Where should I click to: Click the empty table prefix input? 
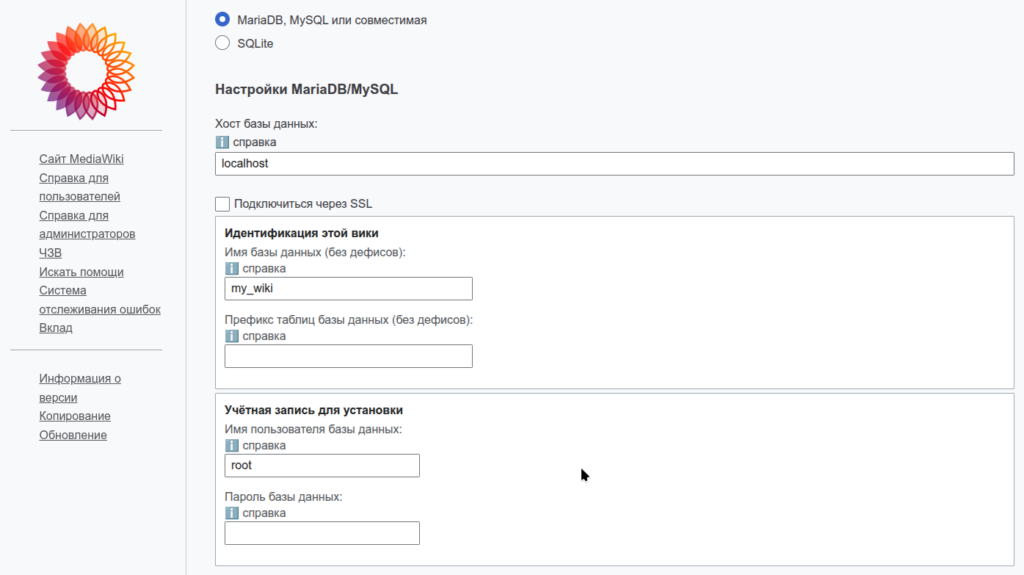(348, 357)
